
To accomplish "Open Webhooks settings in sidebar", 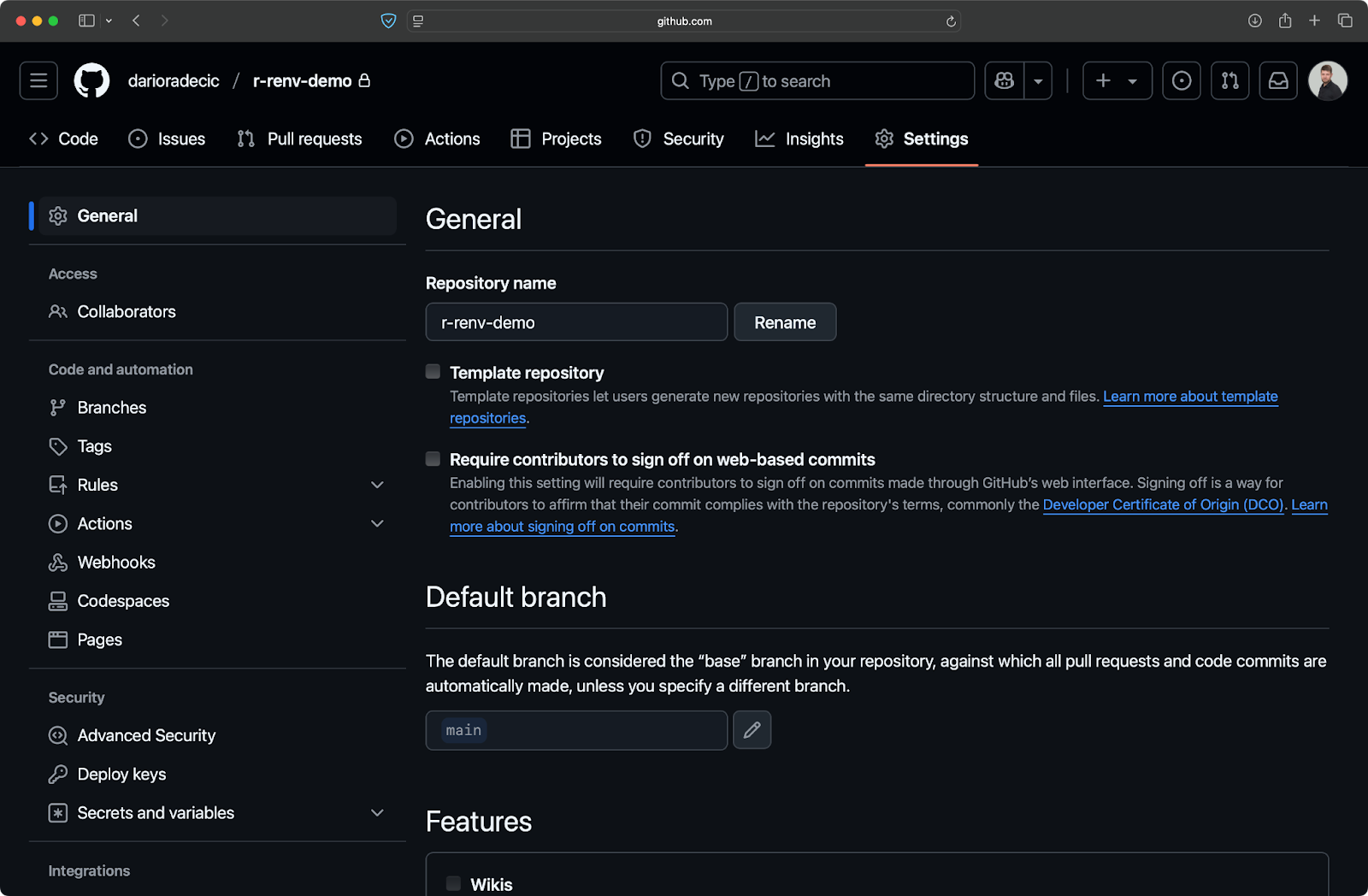I will click(217, 562).
